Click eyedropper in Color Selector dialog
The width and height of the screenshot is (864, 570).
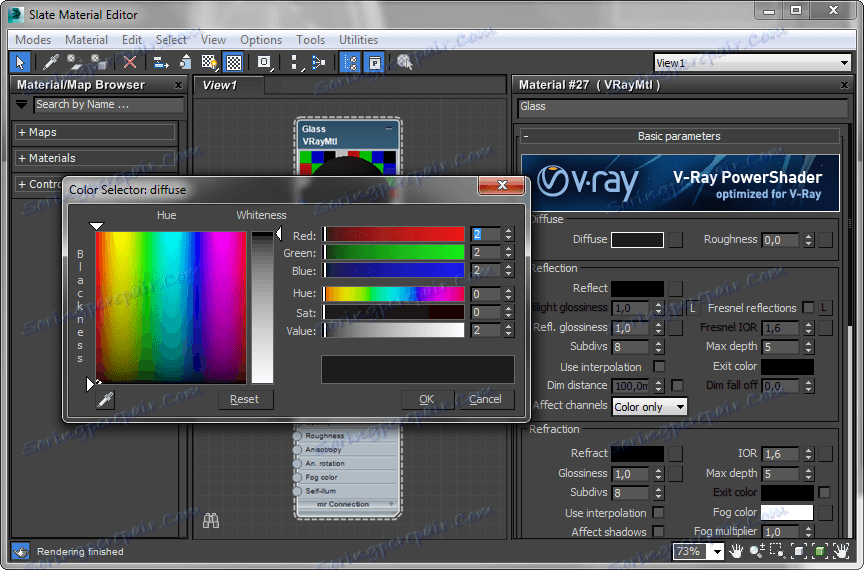click(105, 399)
